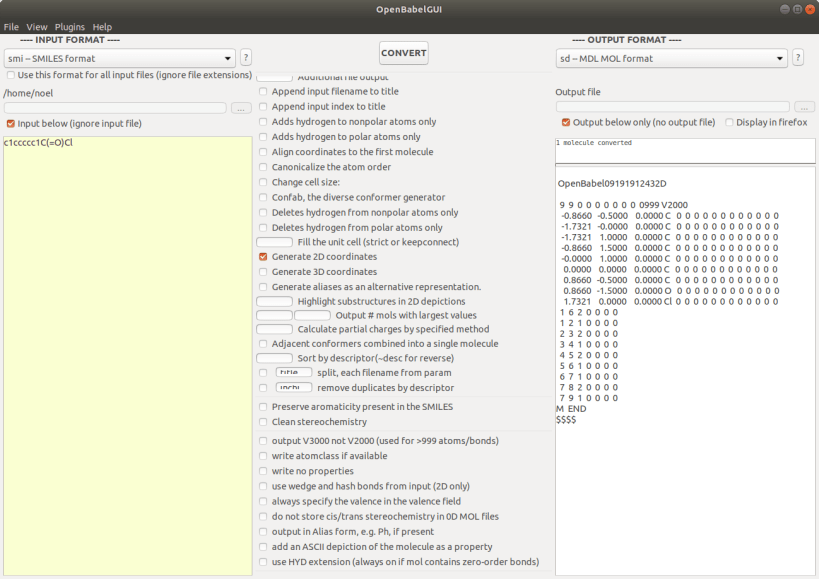Check 'output V3000 not V2000' option

(263, 441)
